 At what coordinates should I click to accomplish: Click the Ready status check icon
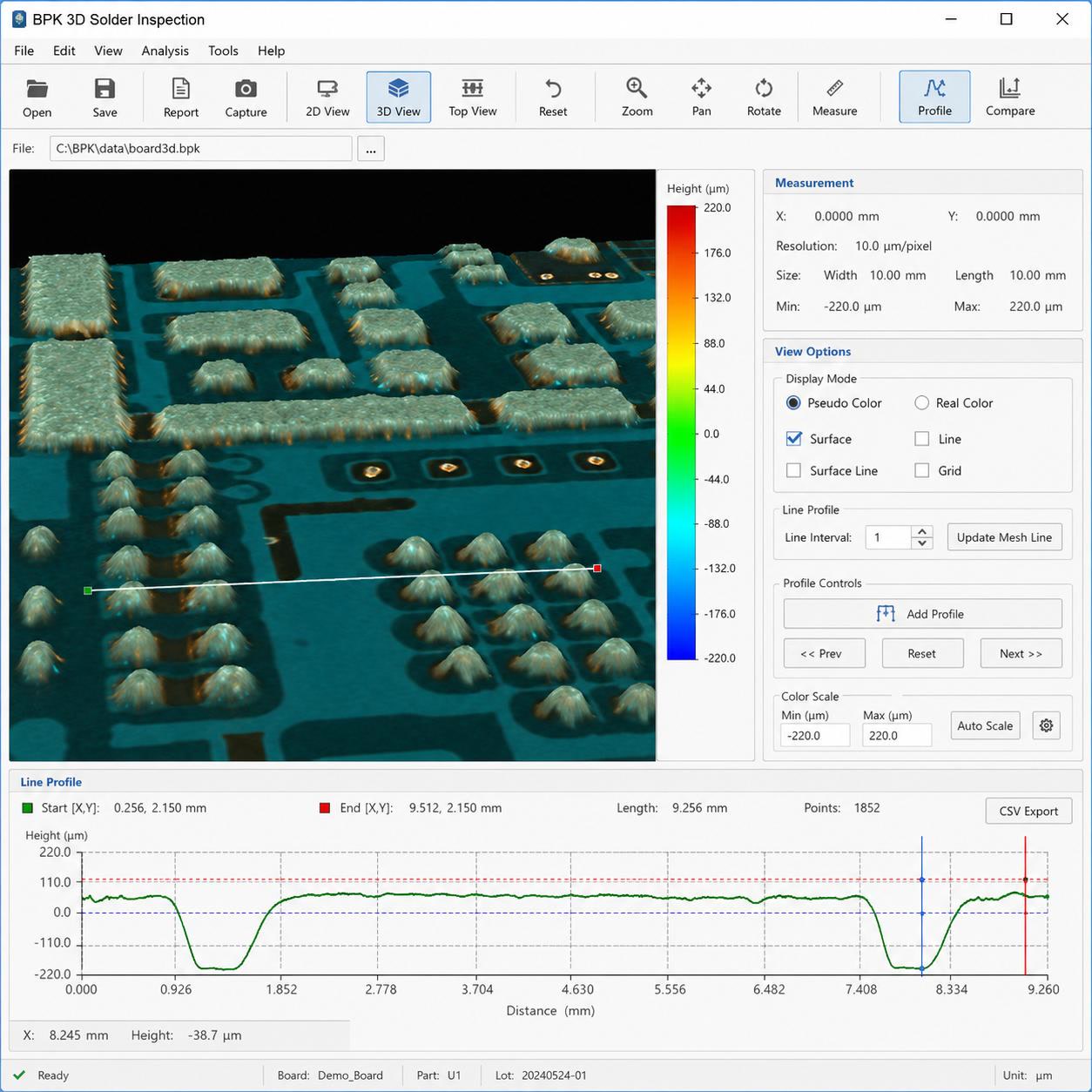tap(20, 1075)
